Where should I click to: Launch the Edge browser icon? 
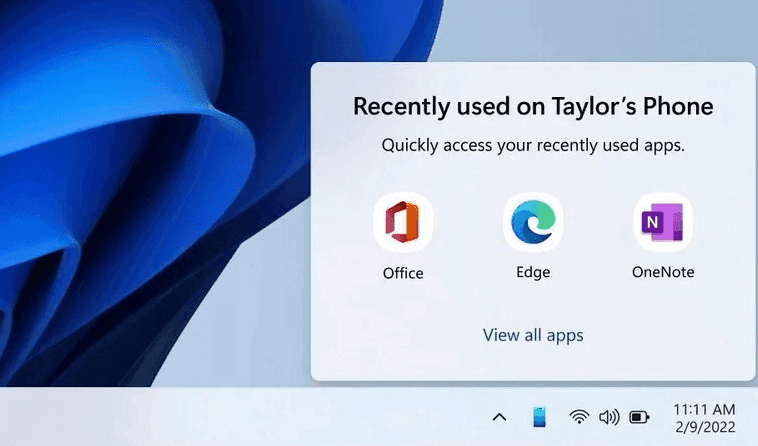point(533,222)
